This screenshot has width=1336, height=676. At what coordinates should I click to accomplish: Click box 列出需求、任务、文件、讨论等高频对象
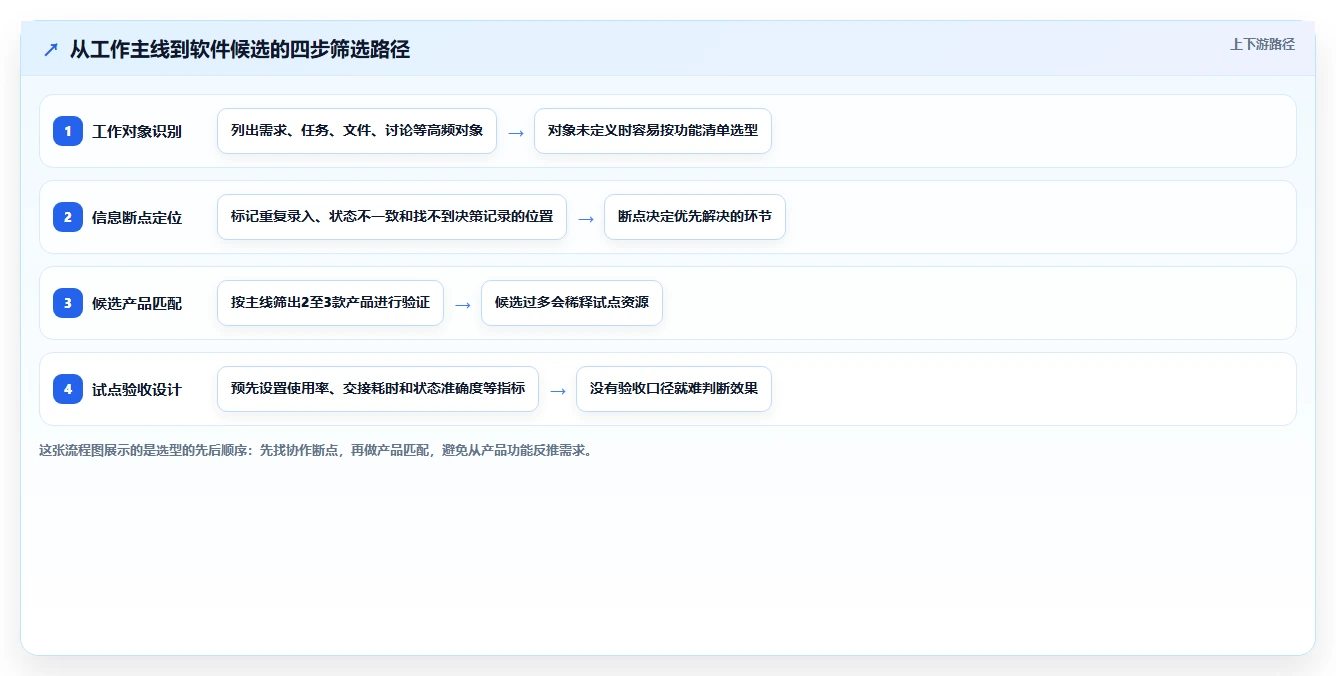pyautogui.click(x=357, y=131)
